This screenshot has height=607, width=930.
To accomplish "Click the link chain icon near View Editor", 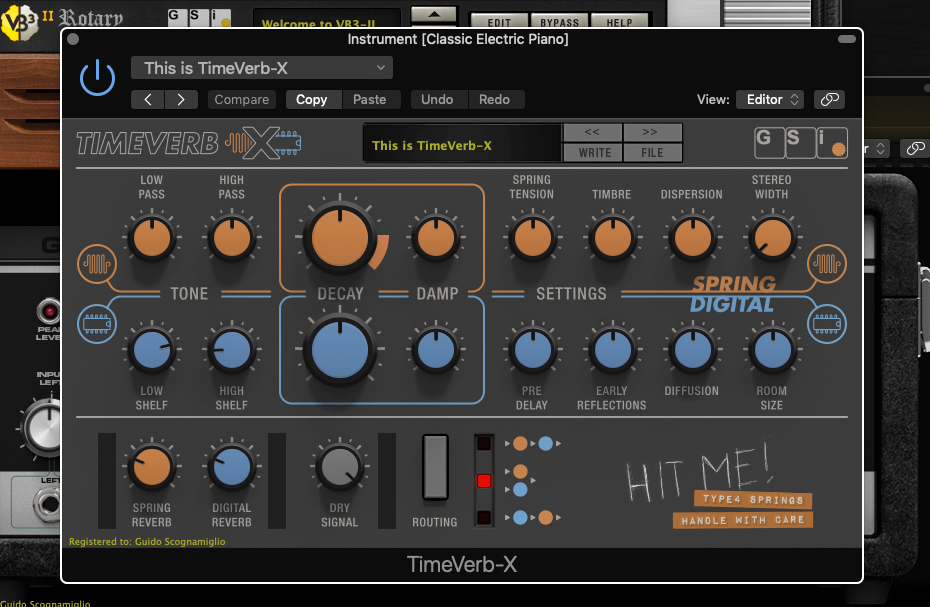I will pos(829,99).
